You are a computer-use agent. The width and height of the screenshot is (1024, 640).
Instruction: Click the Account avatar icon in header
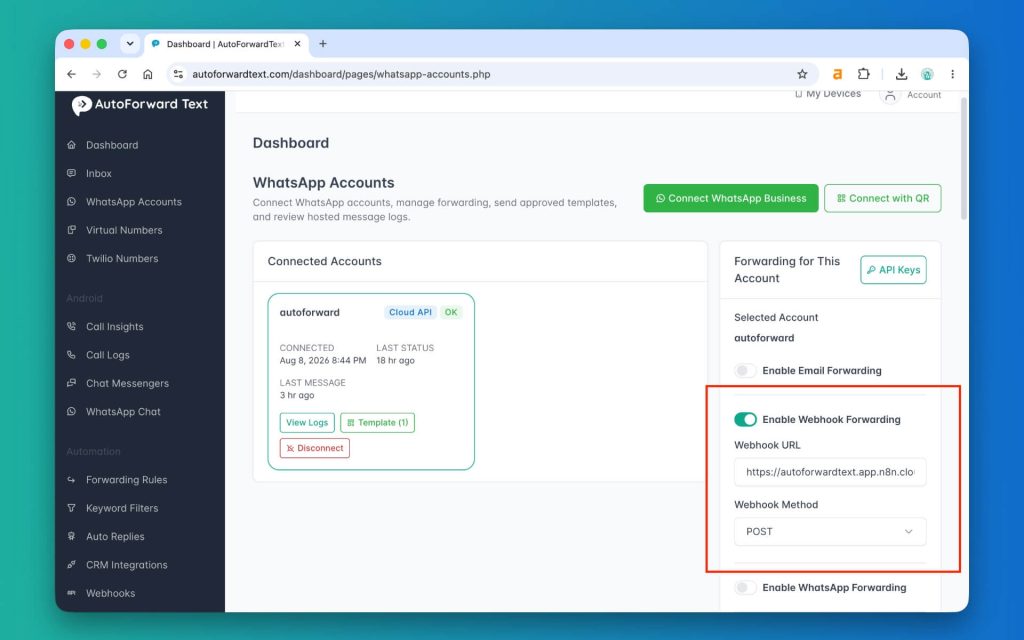click(889, 95)
